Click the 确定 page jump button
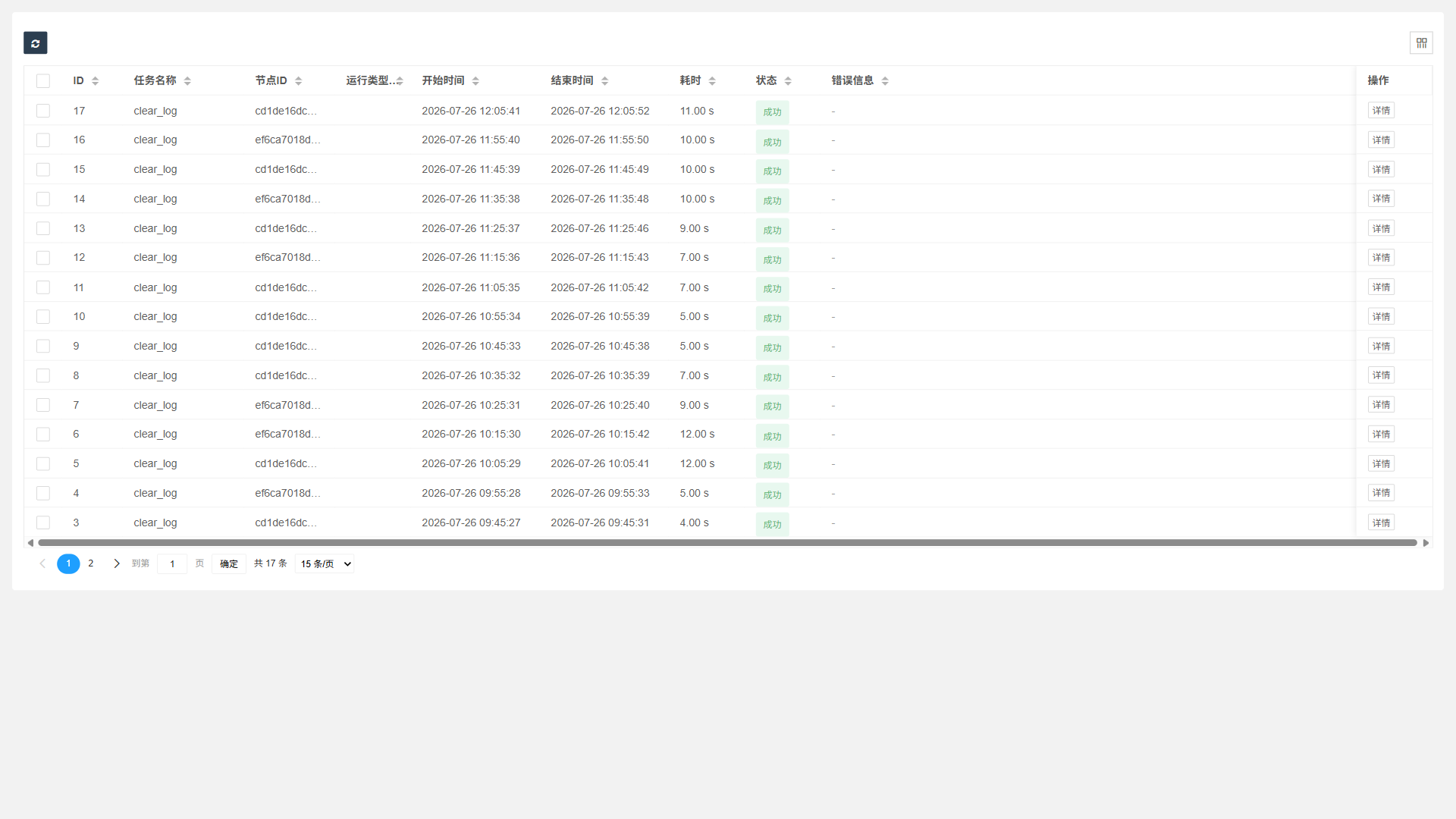 (x=229, y=563)
